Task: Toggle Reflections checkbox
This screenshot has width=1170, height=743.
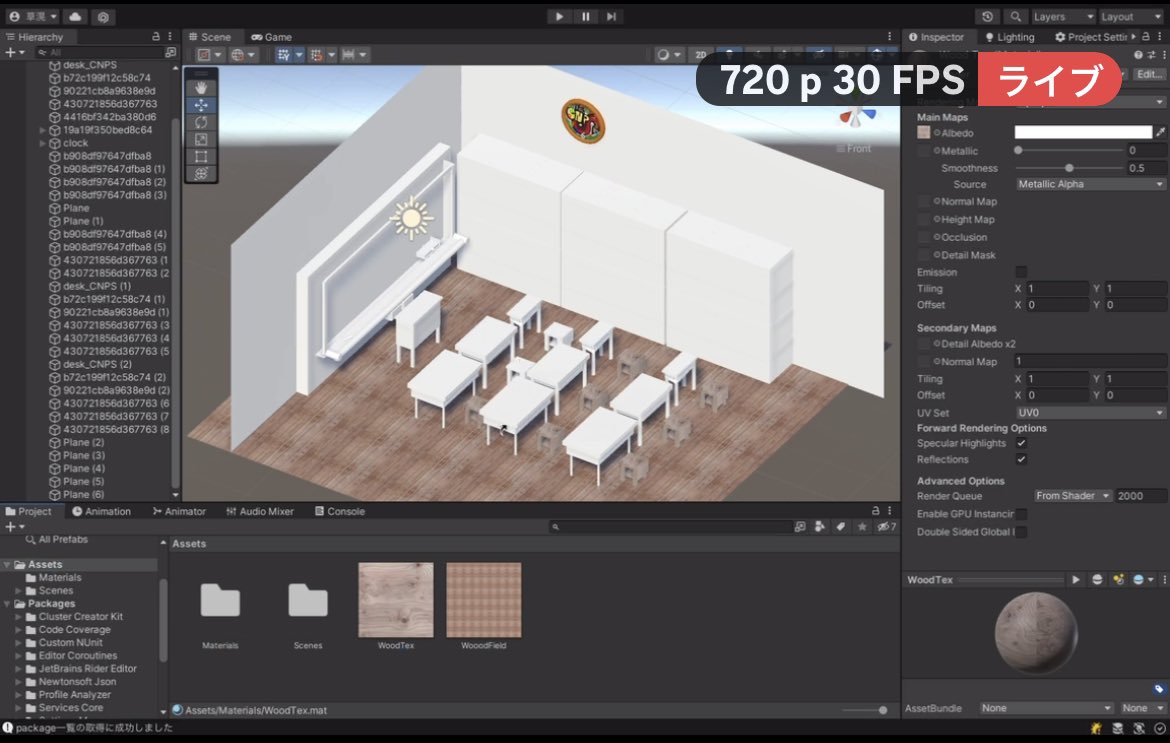Action: point(1021,460)
